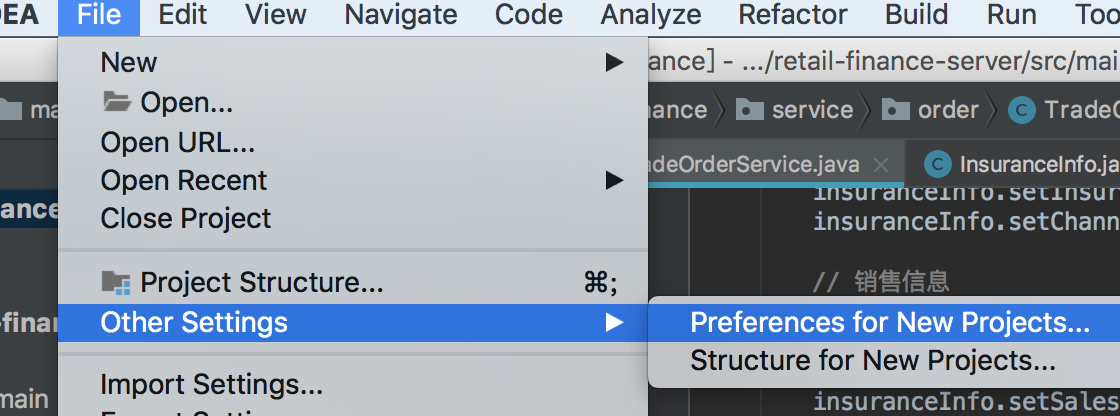
Task: Expand the Open Recent submenu arrow
Action: click(x=614, y=180)
